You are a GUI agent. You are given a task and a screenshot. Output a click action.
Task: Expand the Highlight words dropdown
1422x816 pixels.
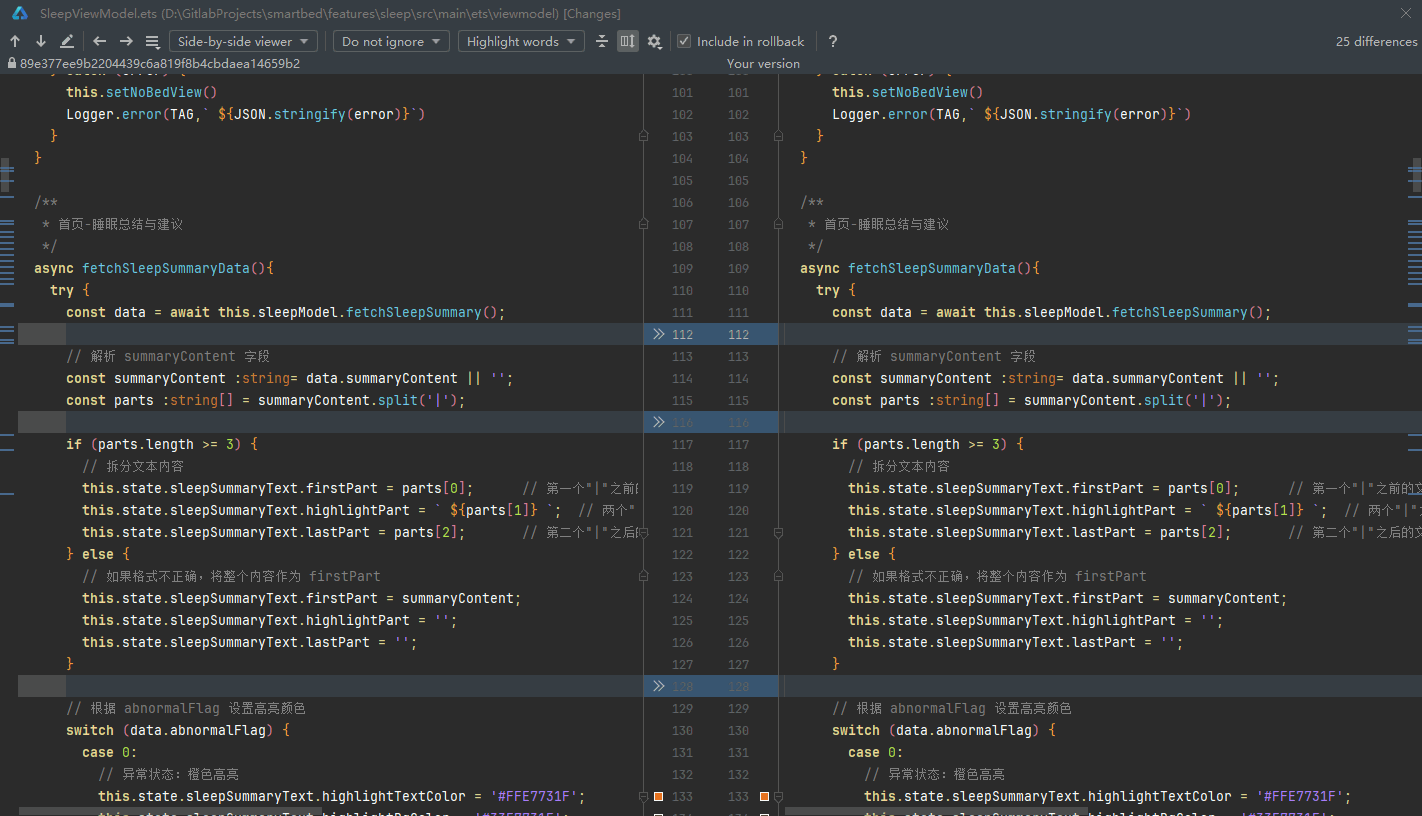tap(521, 41)
